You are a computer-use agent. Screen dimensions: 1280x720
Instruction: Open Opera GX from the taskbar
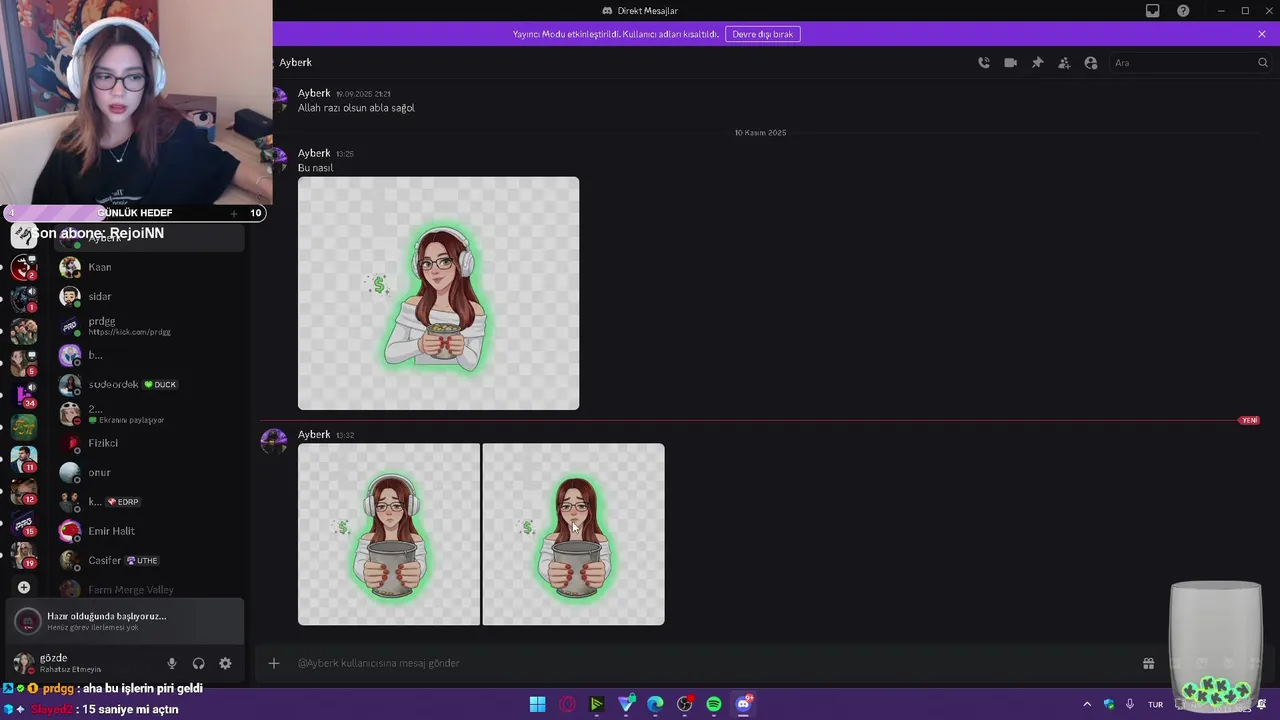[567, 704]
